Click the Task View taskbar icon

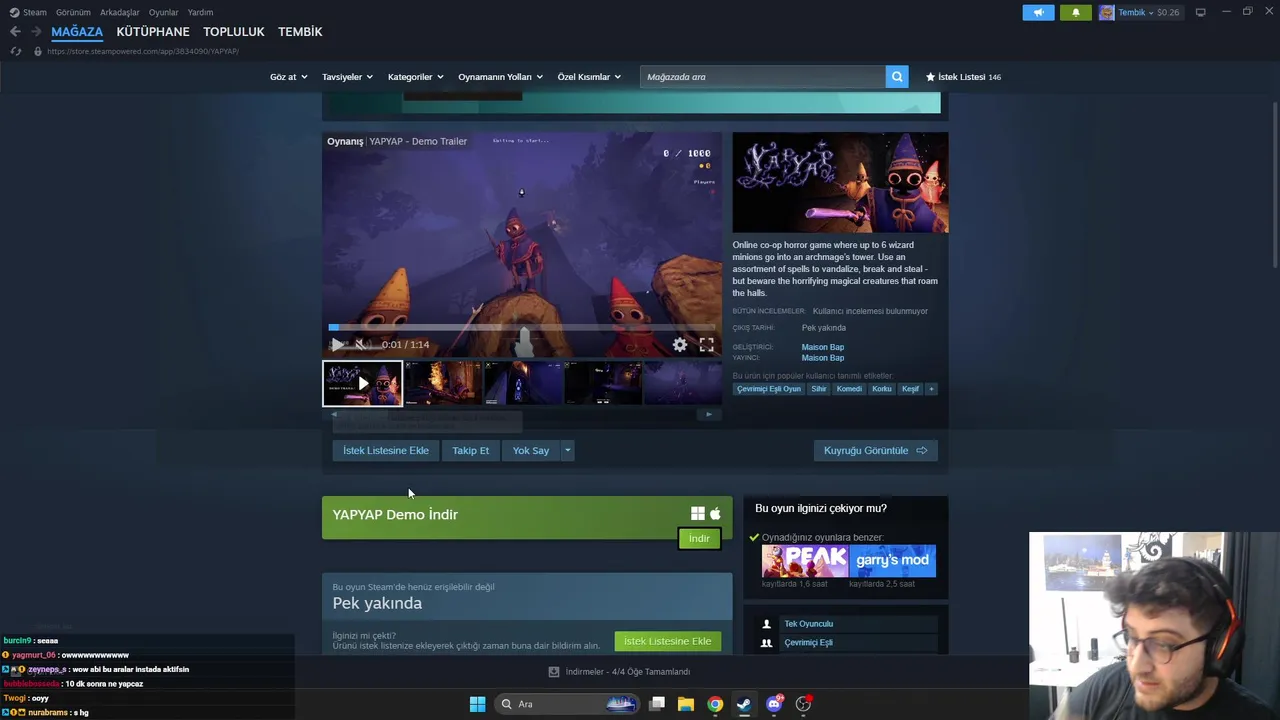[657, 704]
